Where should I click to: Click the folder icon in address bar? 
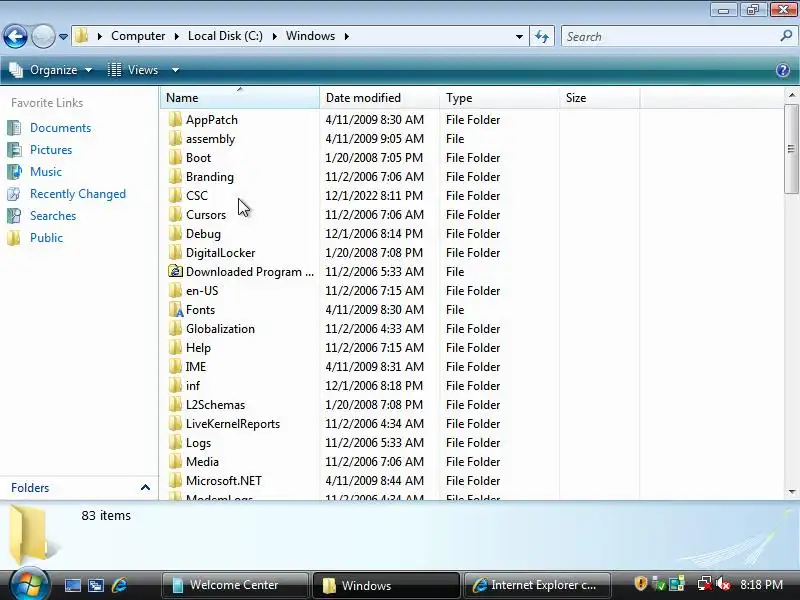coord(82,36)
